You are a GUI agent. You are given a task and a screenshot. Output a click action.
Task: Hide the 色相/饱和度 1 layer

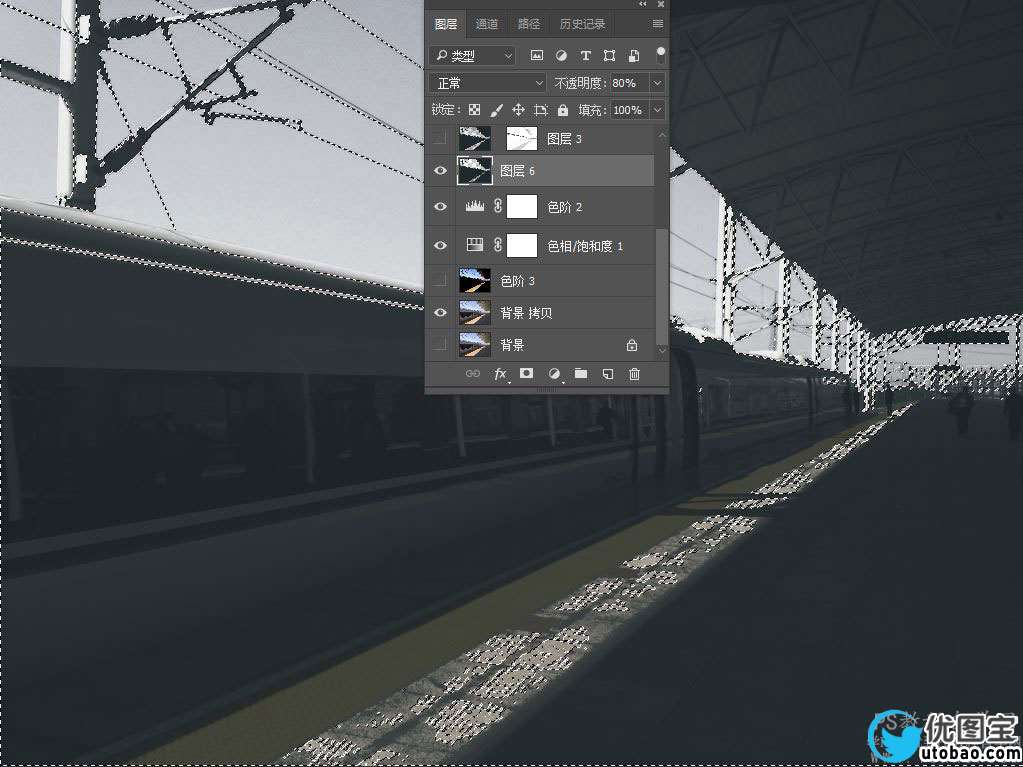point(441,245)
